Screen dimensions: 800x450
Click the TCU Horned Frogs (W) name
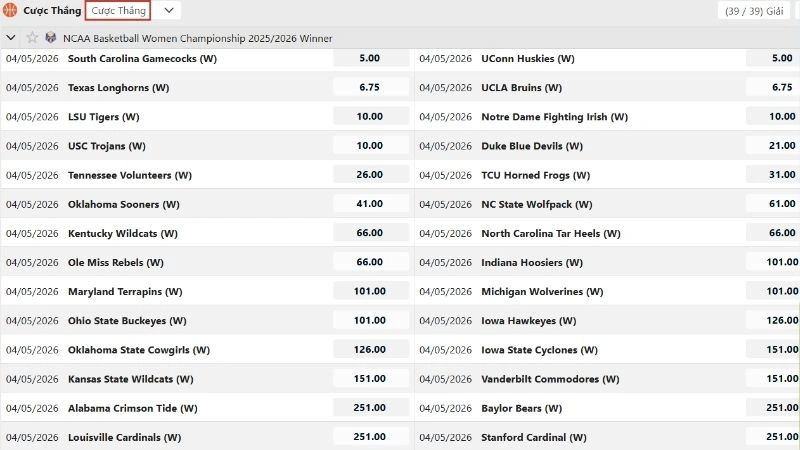(x=536, y=175)
